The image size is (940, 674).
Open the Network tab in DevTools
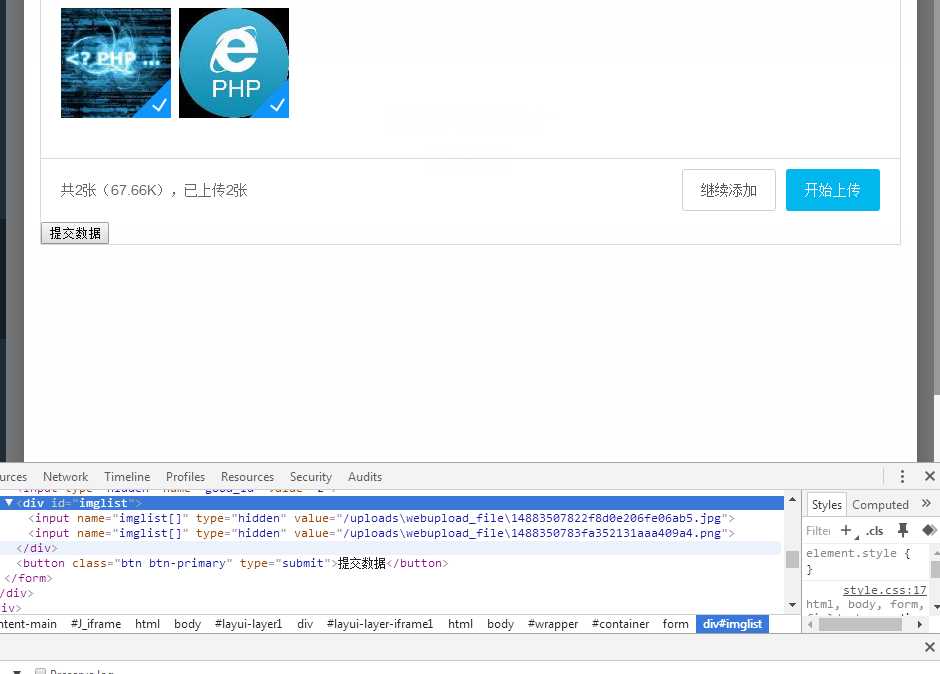tap(65, 477)
